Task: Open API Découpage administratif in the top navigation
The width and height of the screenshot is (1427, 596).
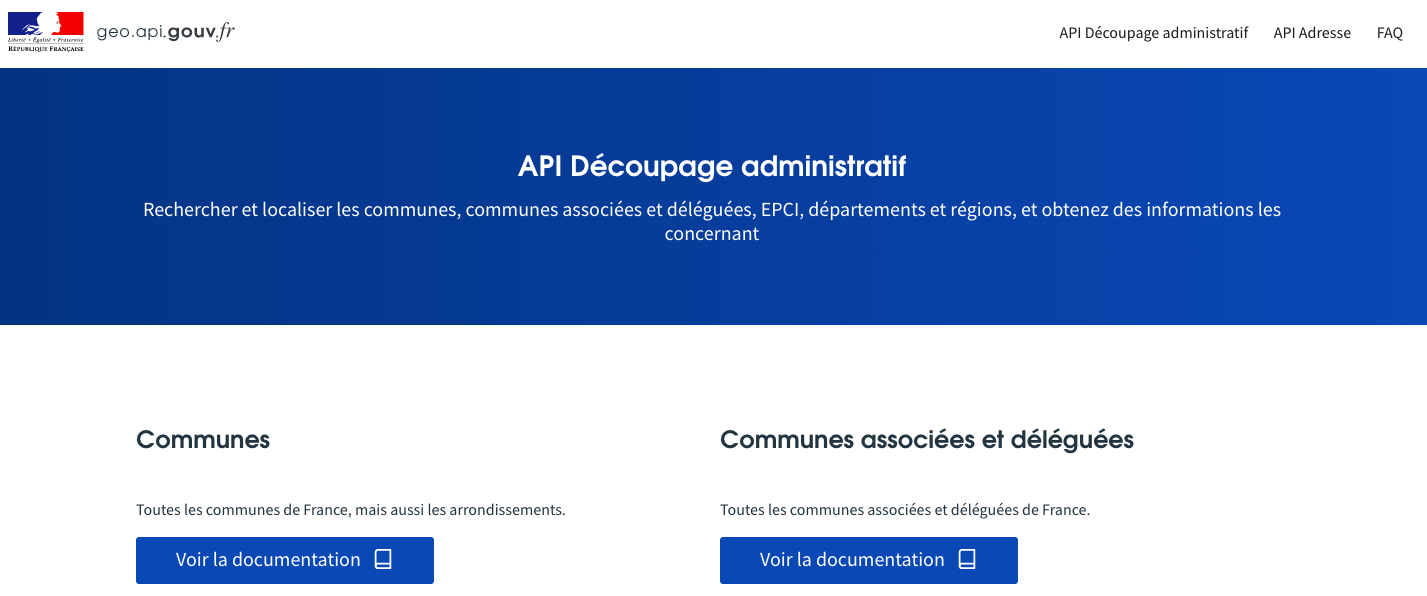Action: pyautogui.click(x=1154, y=33)
